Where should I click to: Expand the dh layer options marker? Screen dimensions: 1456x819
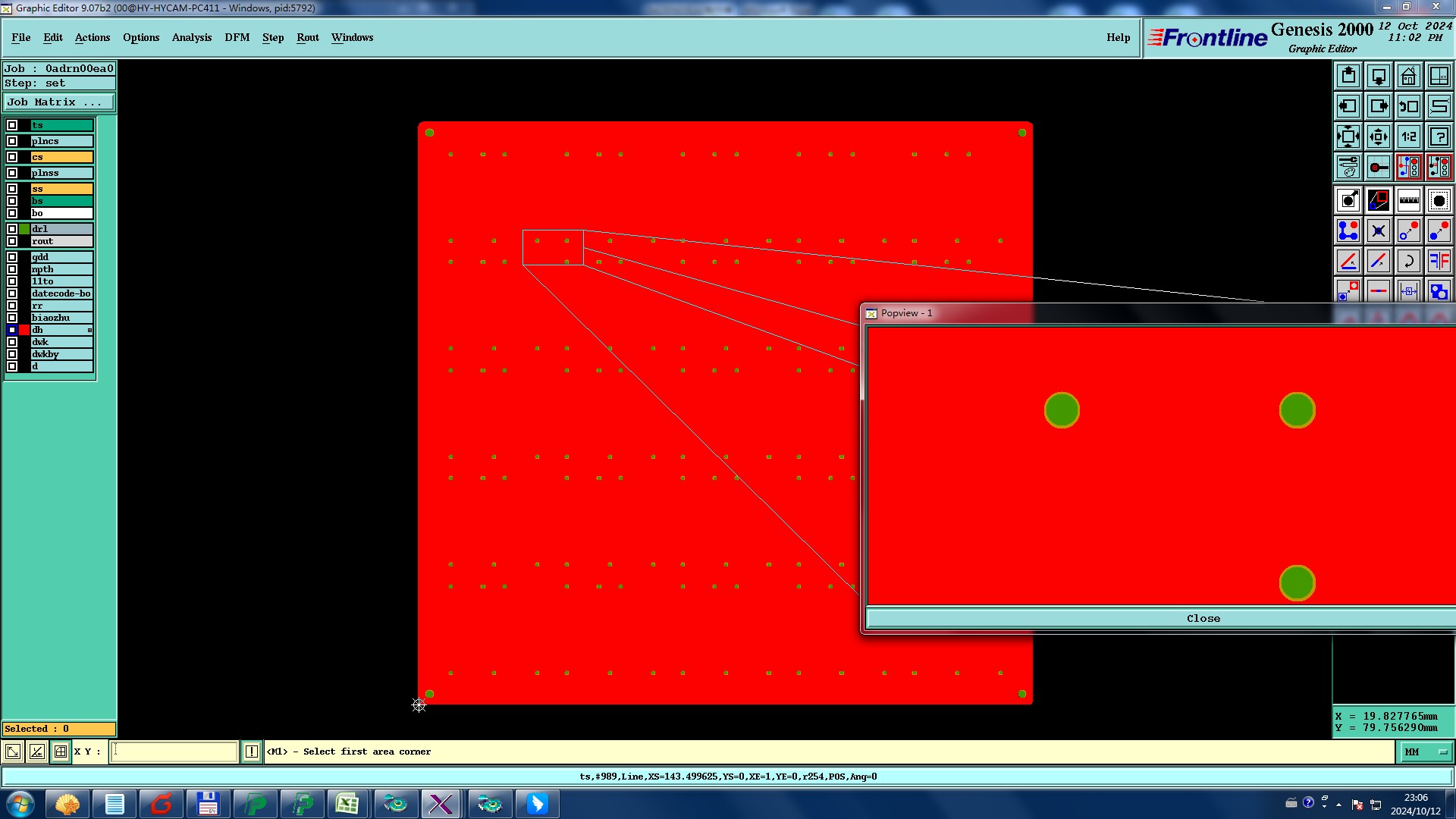pos(89,330)
